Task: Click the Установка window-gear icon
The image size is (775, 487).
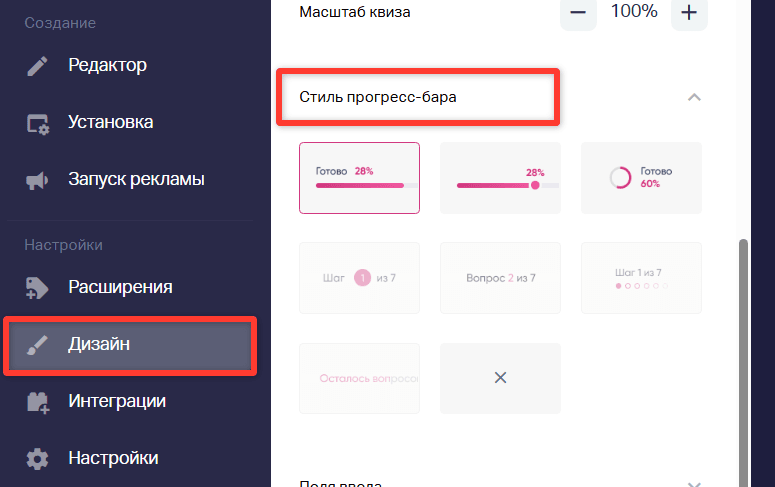Action: pyautogui.click(x=38, y=124)
